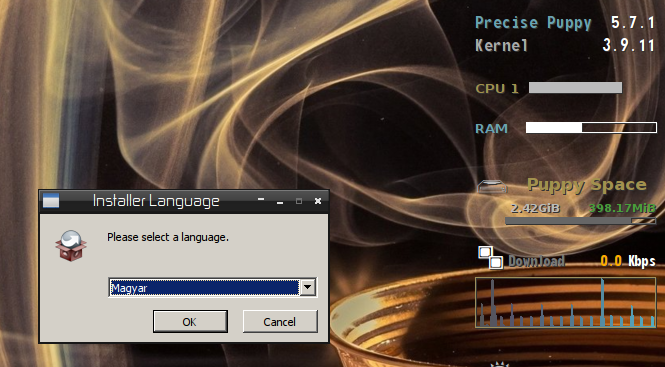The width and height of the screenshot is (665, 367).
Task: Click the Kernel label text
Action: click(501, 45)
